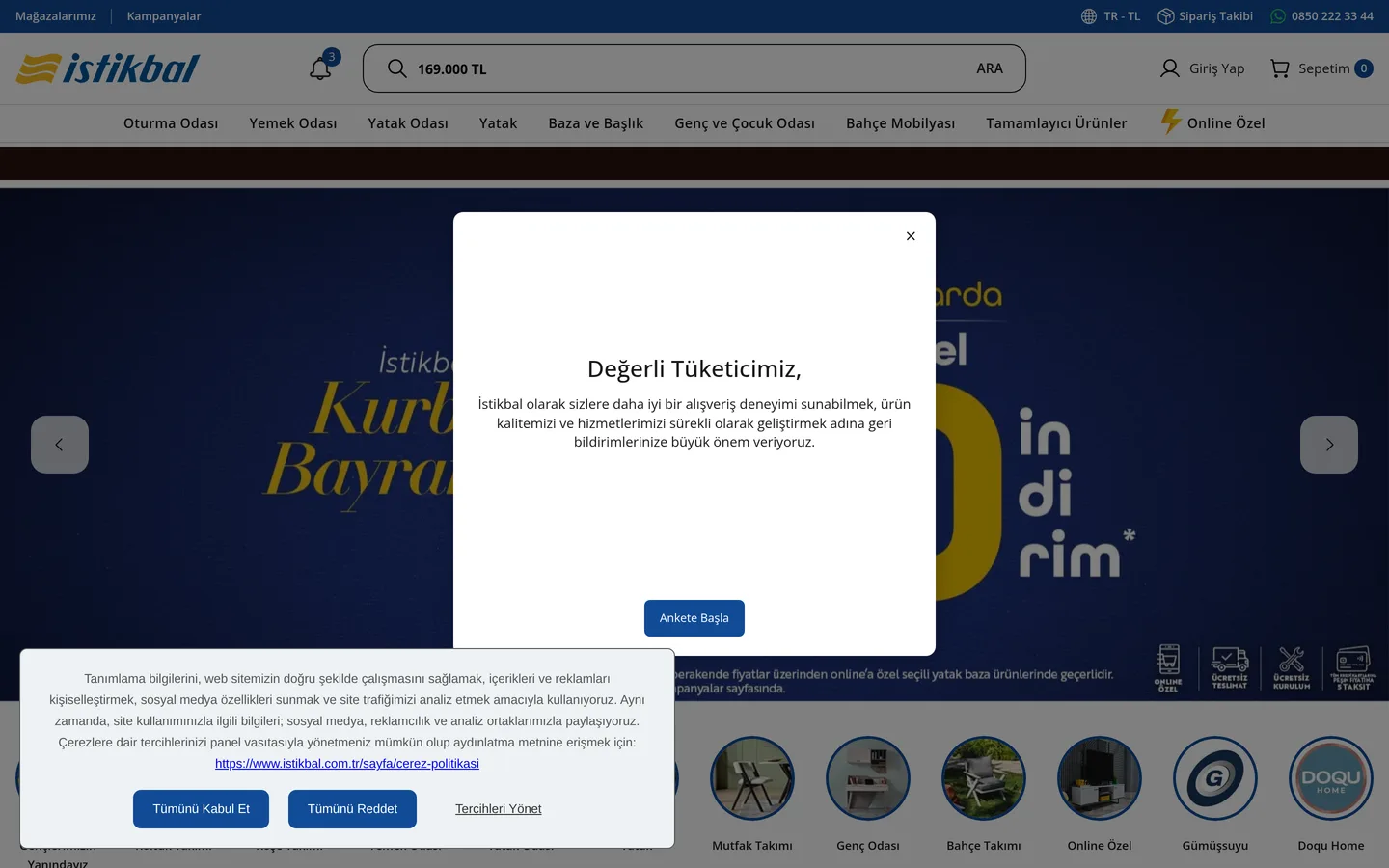Open the Oturma Odası menu
This screenshot has width=1389, height=868.
click(x=171, y=123)
